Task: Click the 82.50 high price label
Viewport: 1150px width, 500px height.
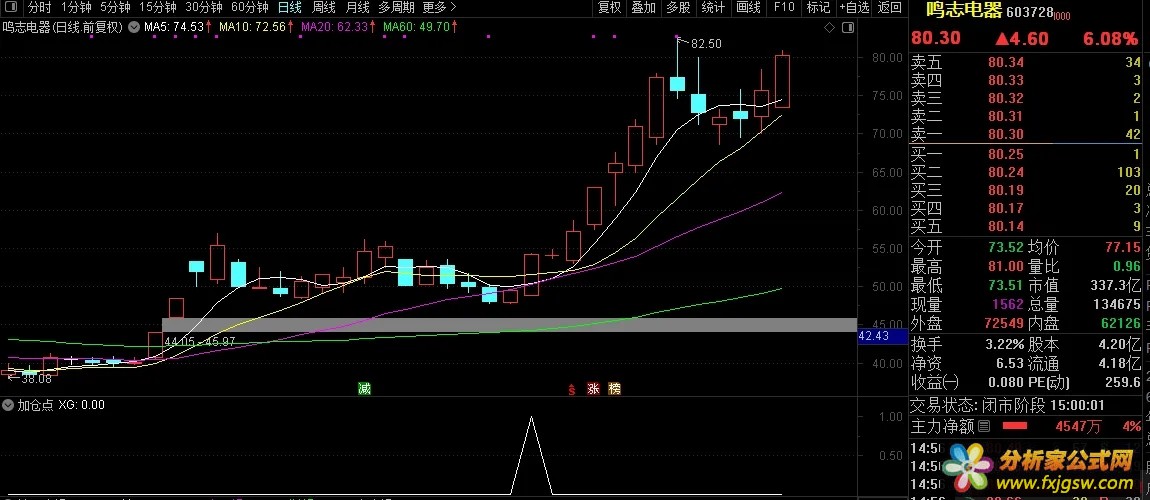Action: pyautogui.click(x=706, y=44)
